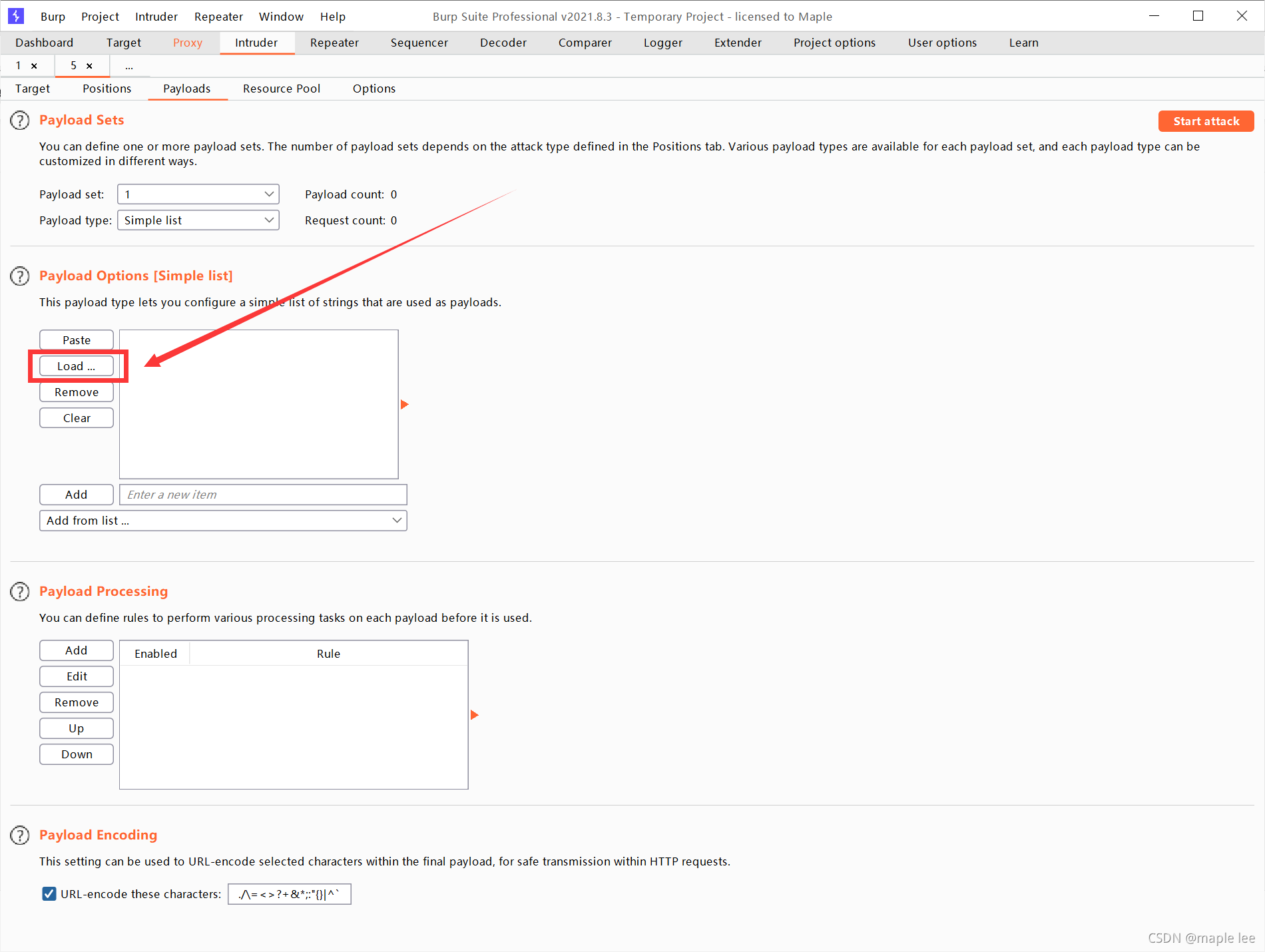
Task: Click the Start attack button
Action: click(1206, 121)
